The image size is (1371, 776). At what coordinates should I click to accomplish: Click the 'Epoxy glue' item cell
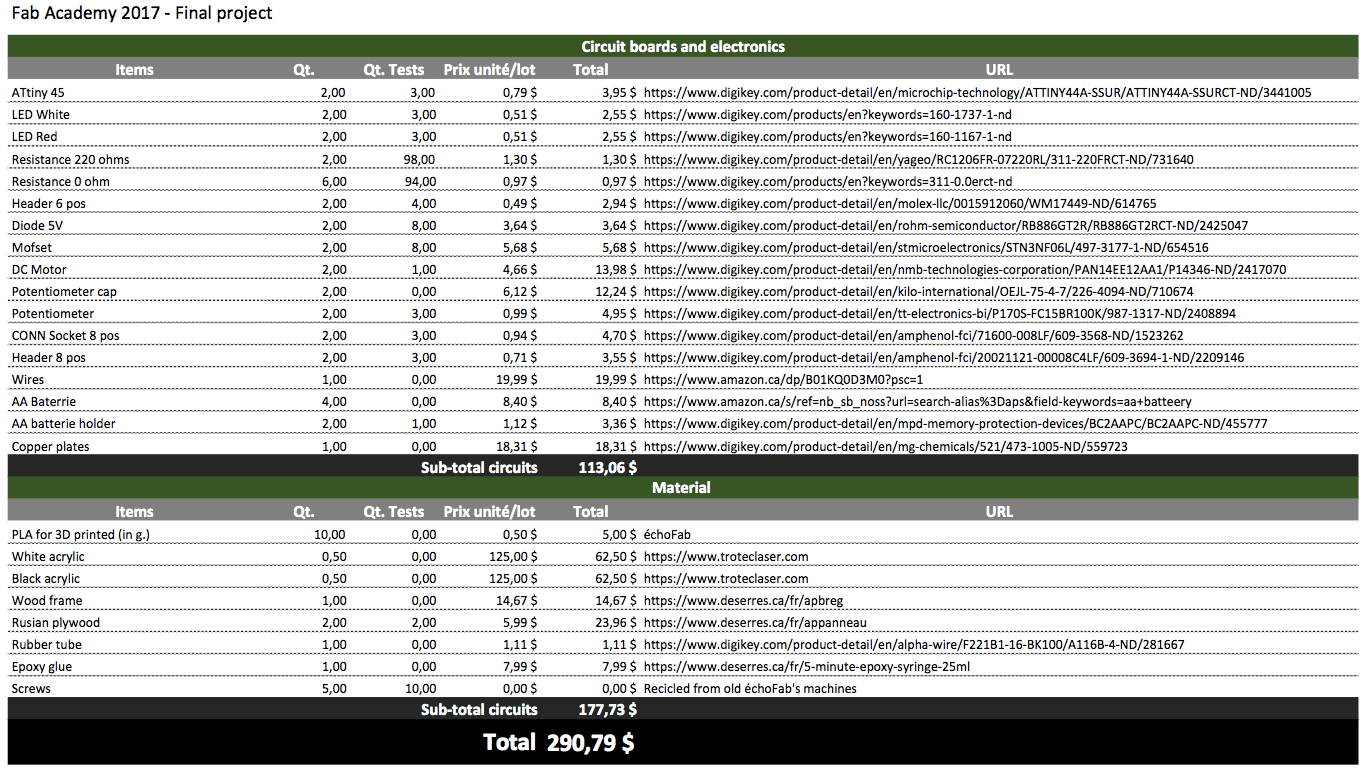(x=42, y=667)
